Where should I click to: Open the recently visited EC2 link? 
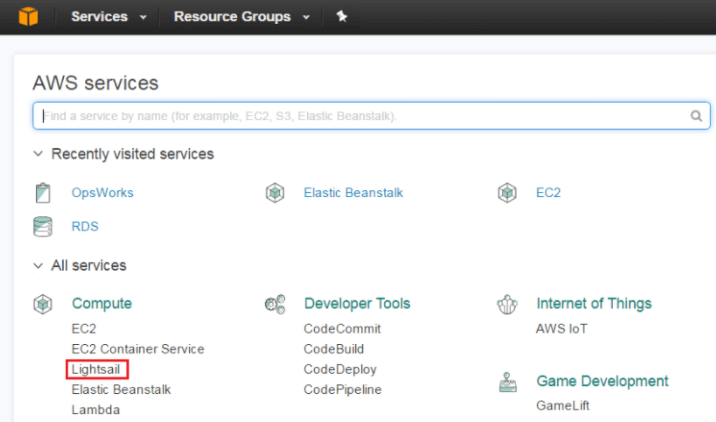(x=548, y=193)
